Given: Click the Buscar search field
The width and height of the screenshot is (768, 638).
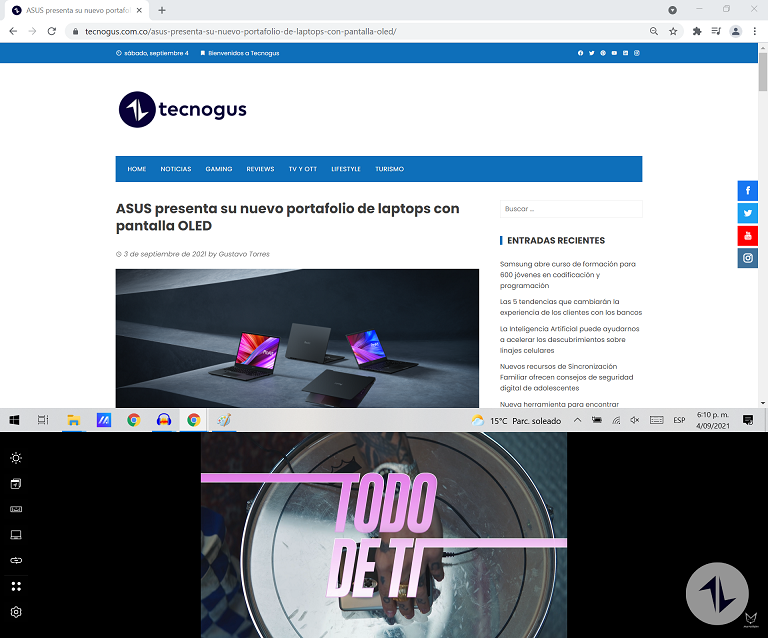Looking at the screenshot, I should coord(571,209).
